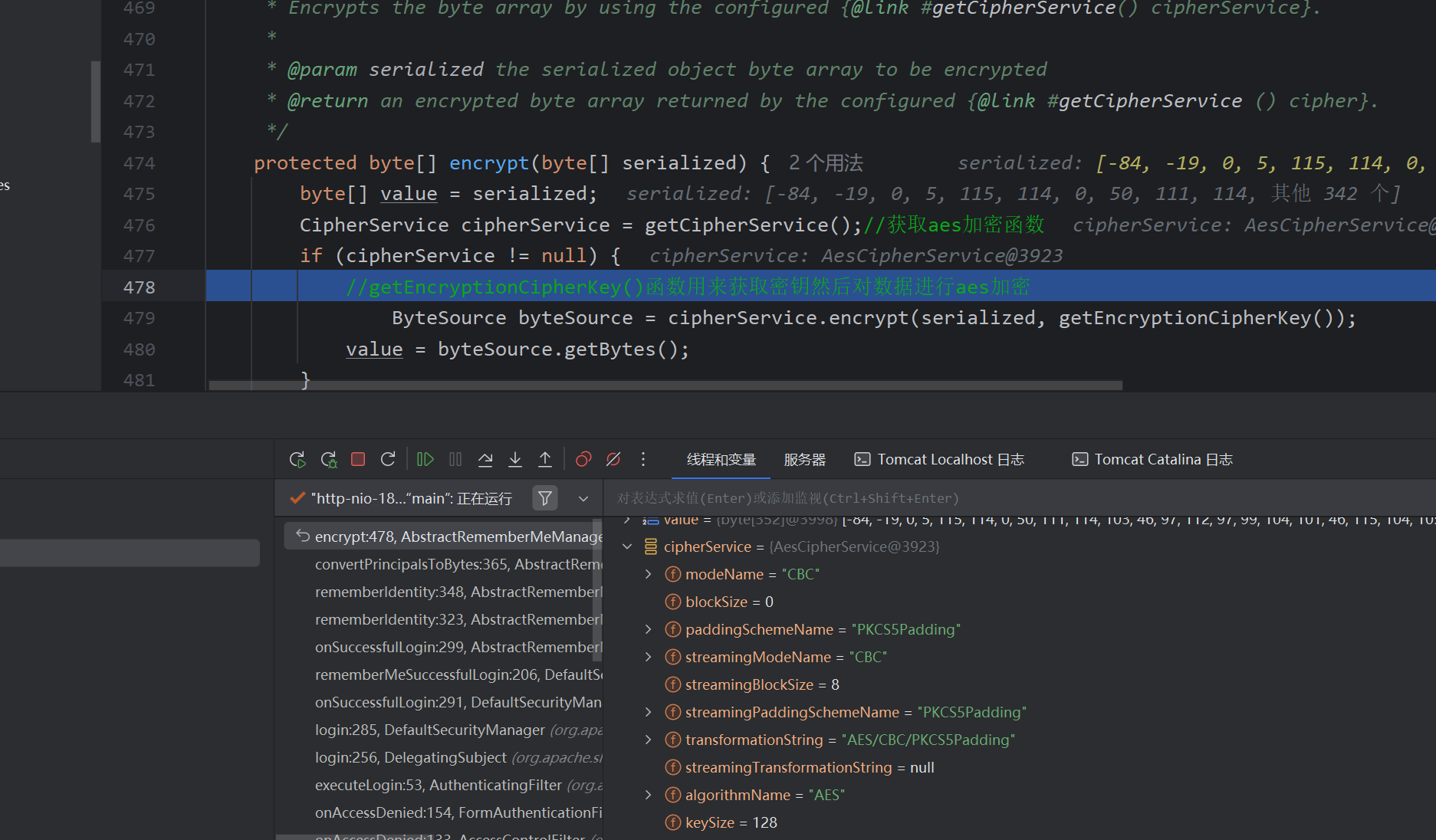This screenshot has height=840, width=1436.
Task: Click the field icon beside streamingModeName
Action: coord(673,657)
